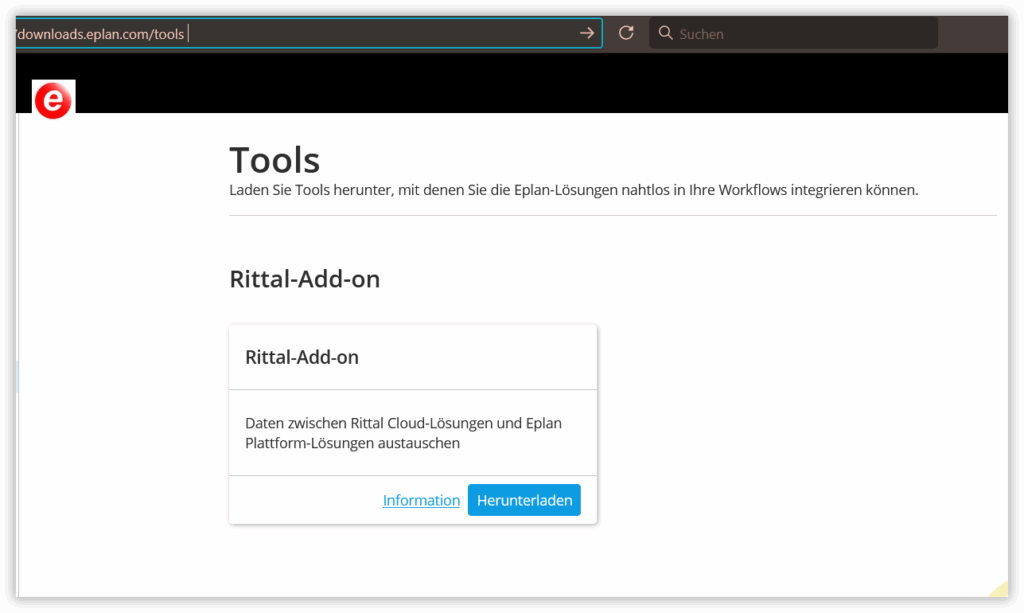The image size is (1024, 613).
Task: Click the card text about Rittal Cloud-Lösungen
Action: coord(403,433)
